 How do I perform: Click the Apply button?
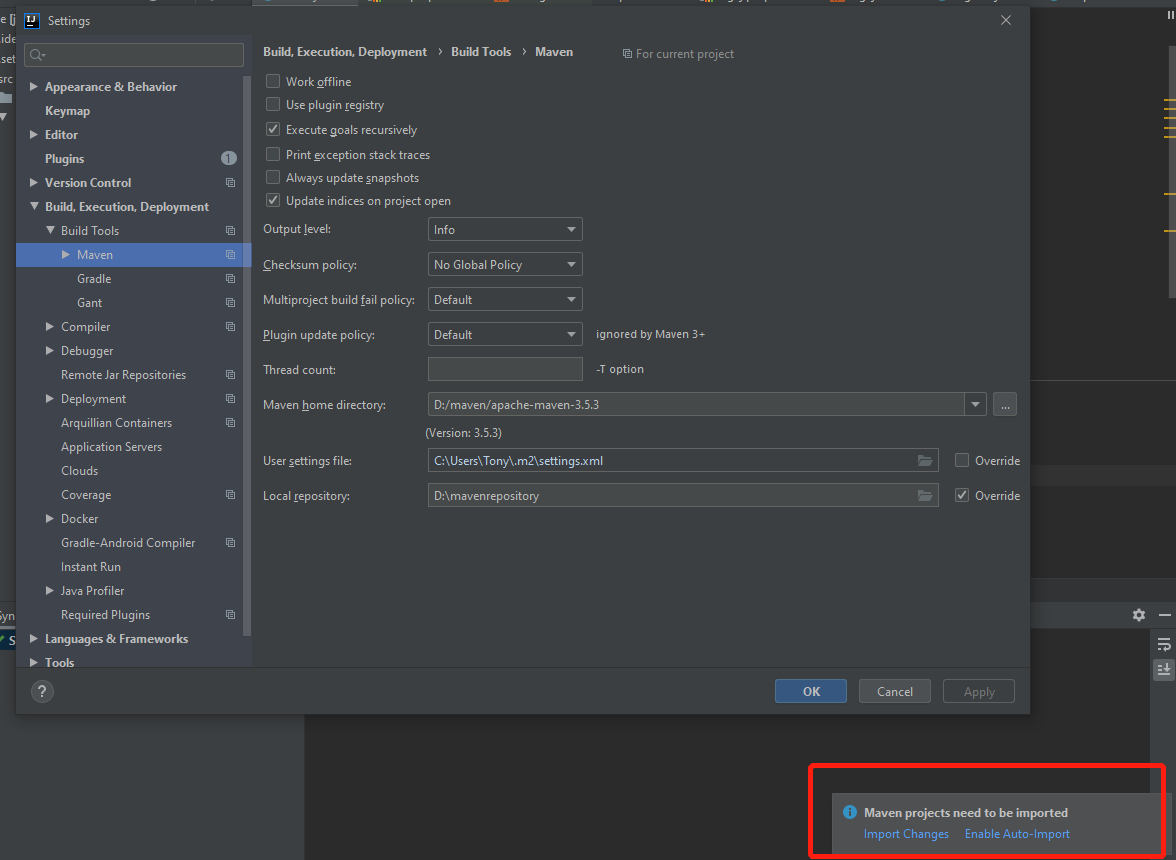979,691
